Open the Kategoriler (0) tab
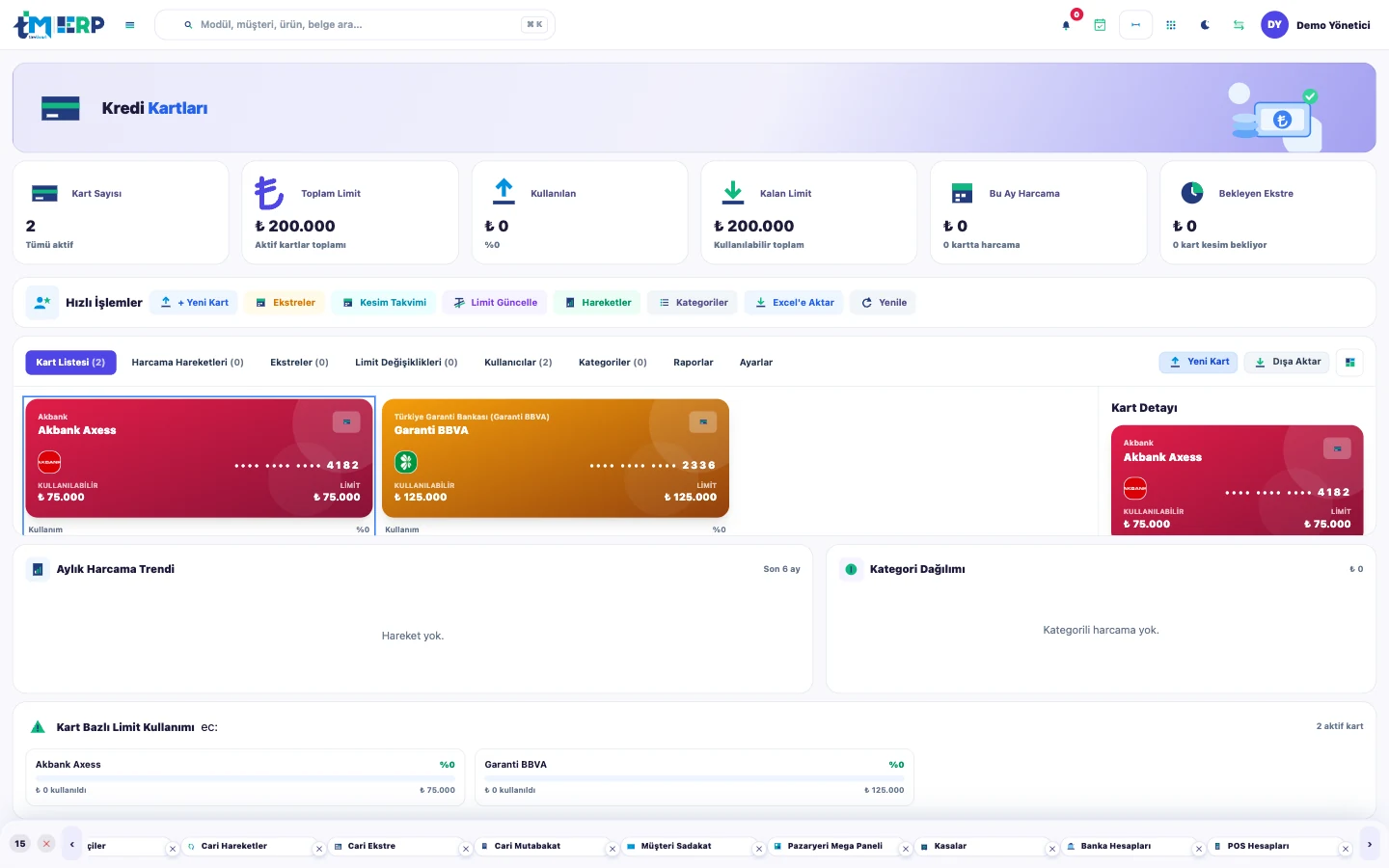 click(613, 363)
